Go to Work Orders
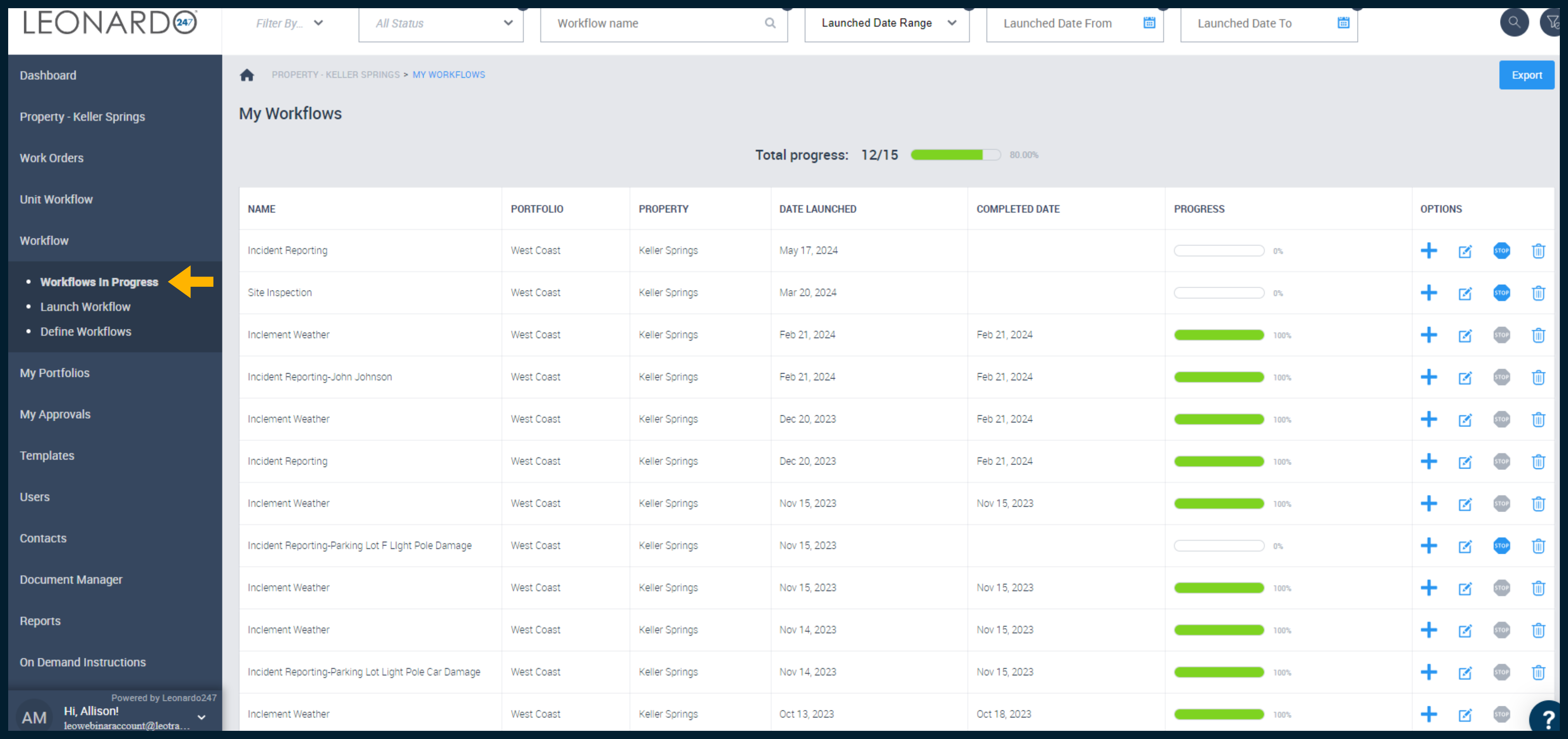 52,158
